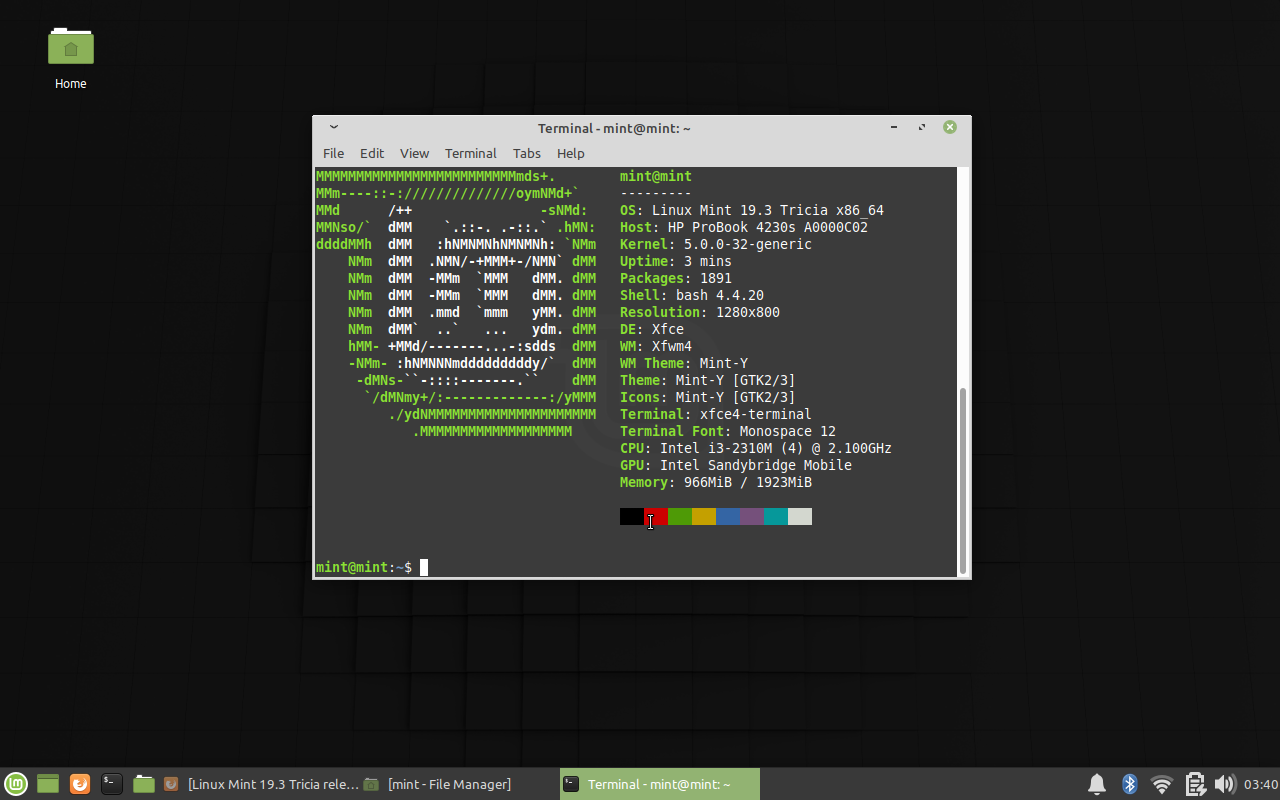Minimize the Terminal window
The image size is (1280, 800).
pos(894,127)
